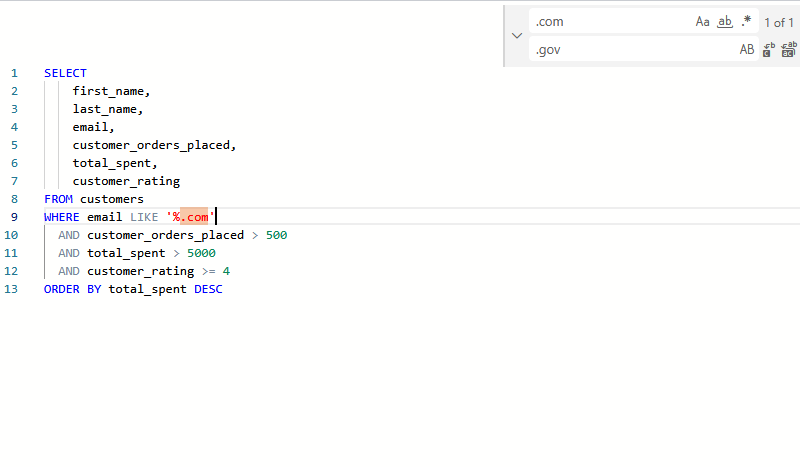Click line number 9 in gutter
The width and height of the screenshot is (800, 467).
(14, 217)
